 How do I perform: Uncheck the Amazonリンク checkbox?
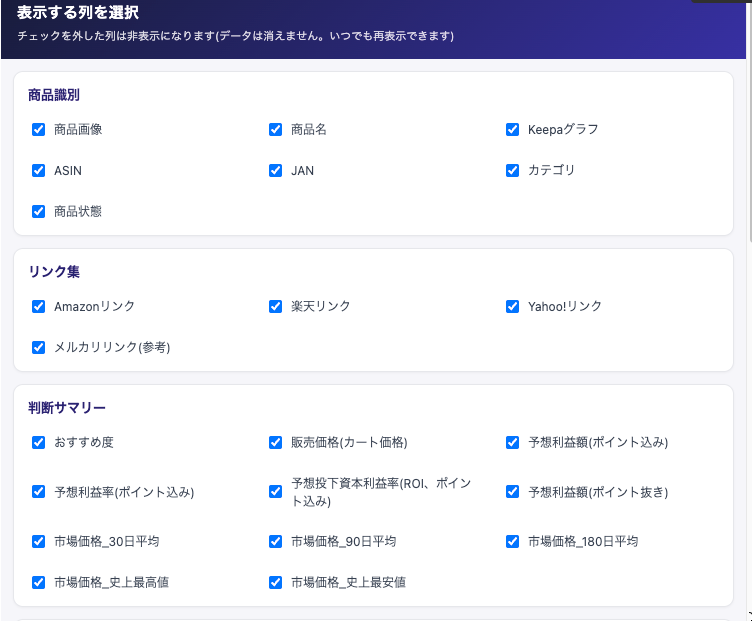click(x=38, y=306)
